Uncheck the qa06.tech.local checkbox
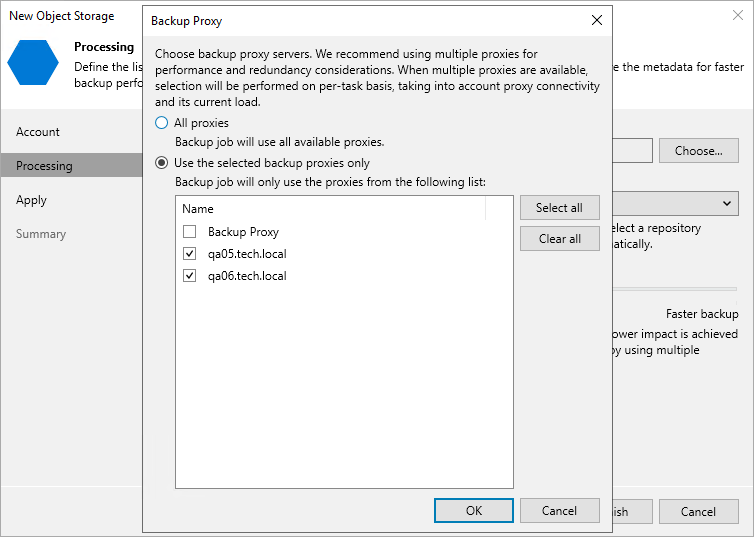Viewport: 754px width, 537px height. (189, 275)
